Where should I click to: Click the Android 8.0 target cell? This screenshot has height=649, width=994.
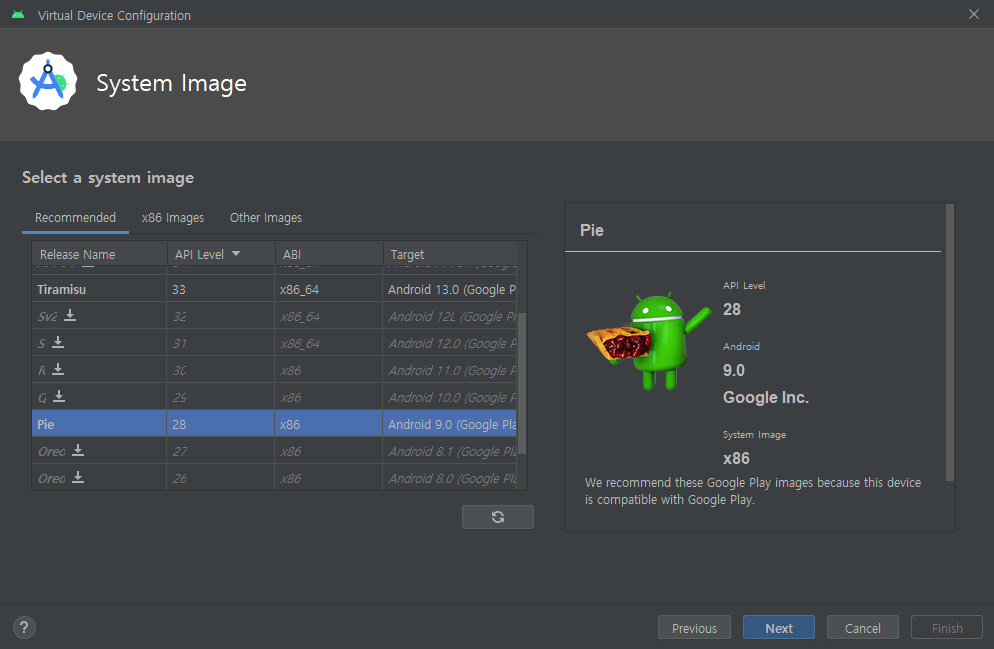(x=449, y=478)
